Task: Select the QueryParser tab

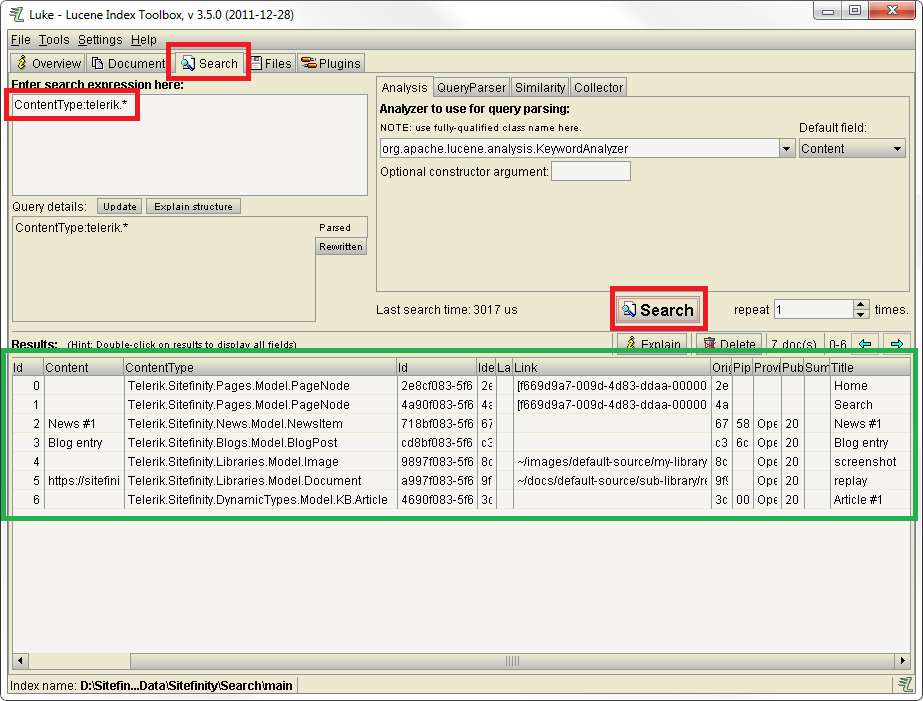Action: [472, 87]
